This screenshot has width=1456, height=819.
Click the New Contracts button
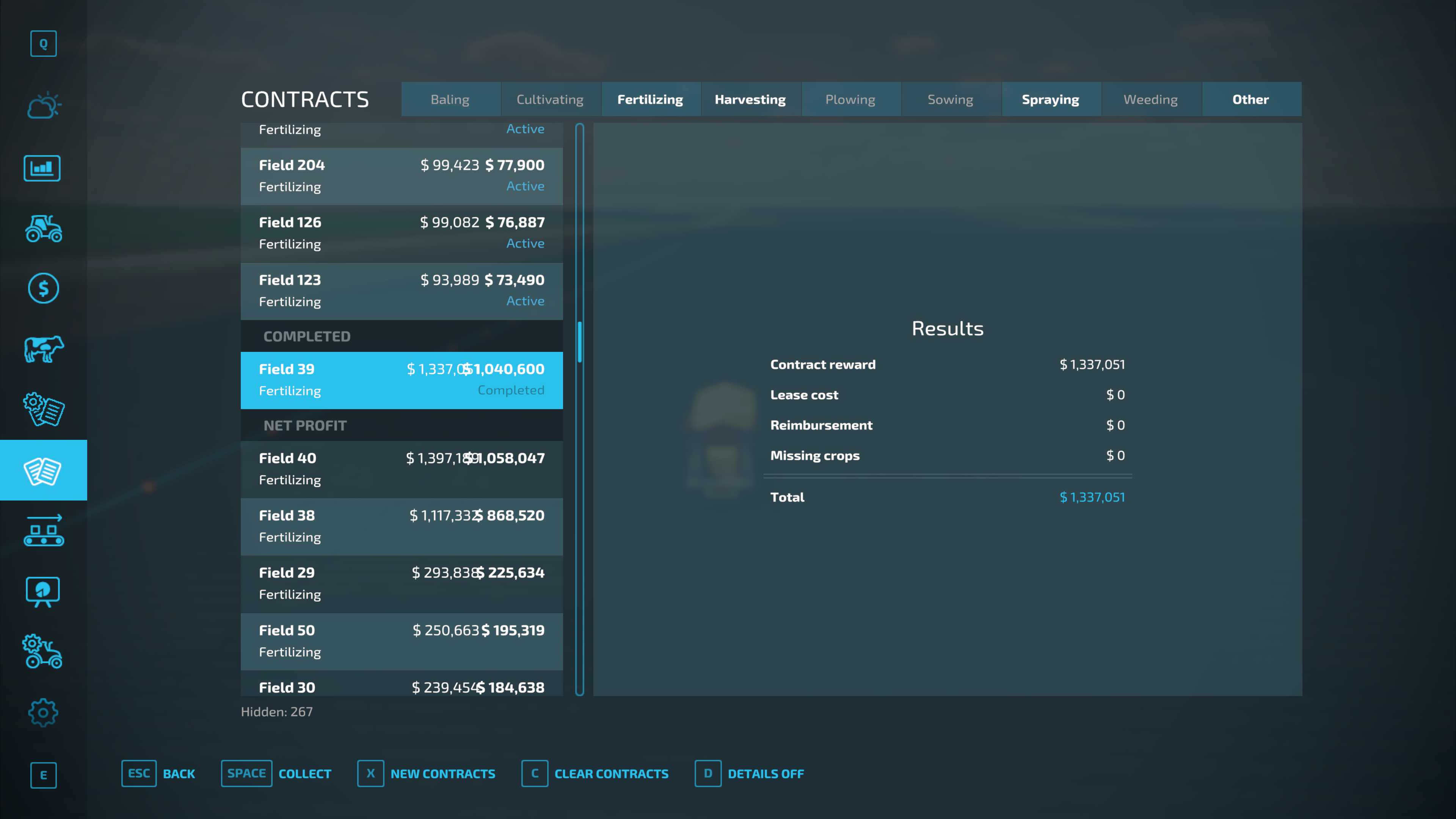[x=426, y=773]
